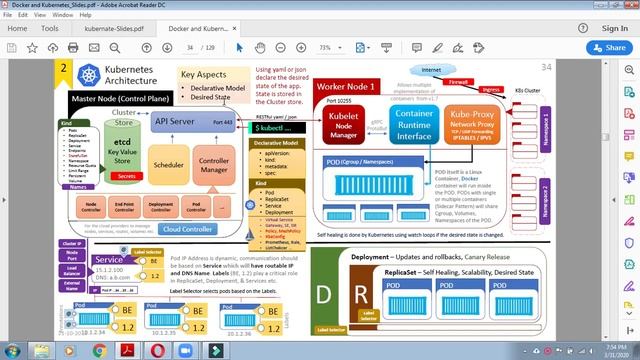
Task: Switch to the Home tab
Action: coord(17,29)
